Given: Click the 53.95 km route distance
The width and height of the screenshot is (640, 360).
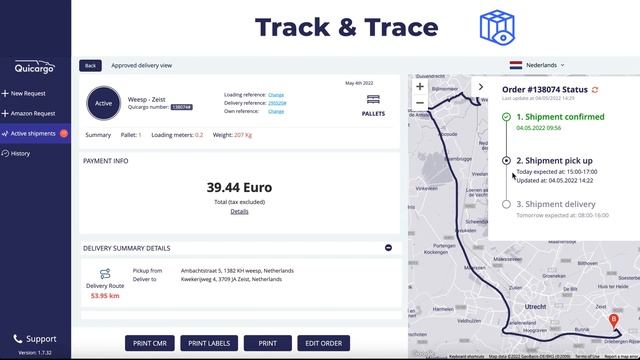Looking at the screenshot, I should (x=105, y=296).
